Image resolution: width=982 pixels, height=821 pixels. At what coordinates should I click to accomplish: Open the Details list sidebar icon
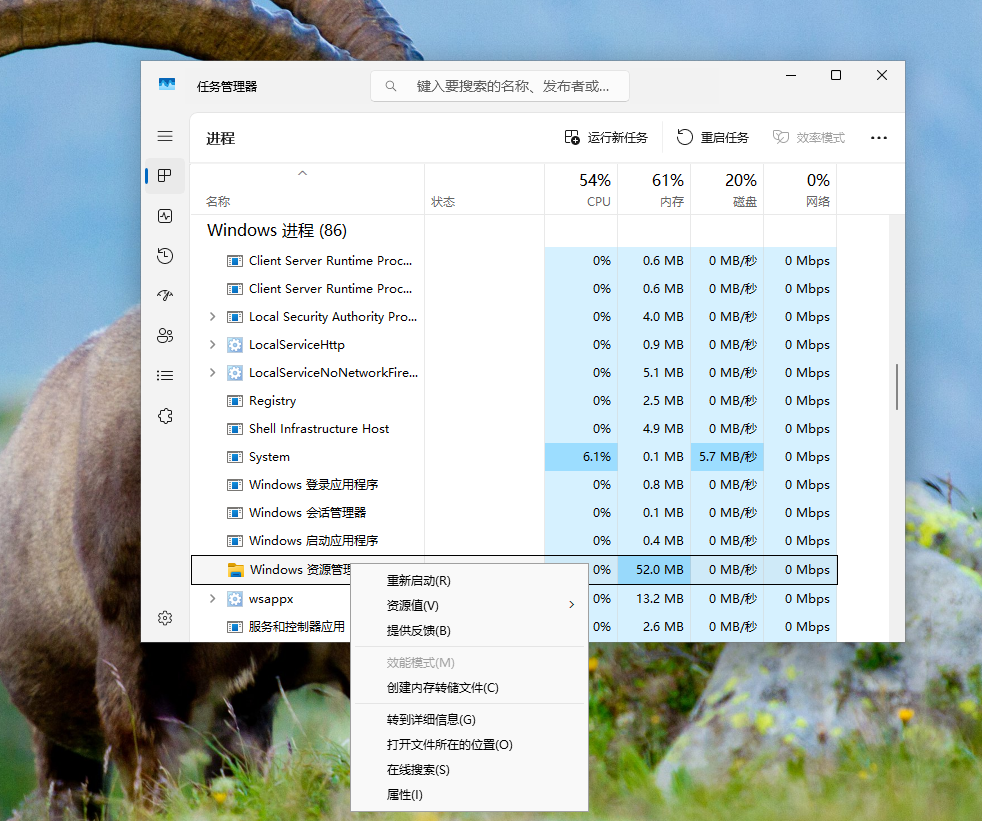(x=165, y=376)
